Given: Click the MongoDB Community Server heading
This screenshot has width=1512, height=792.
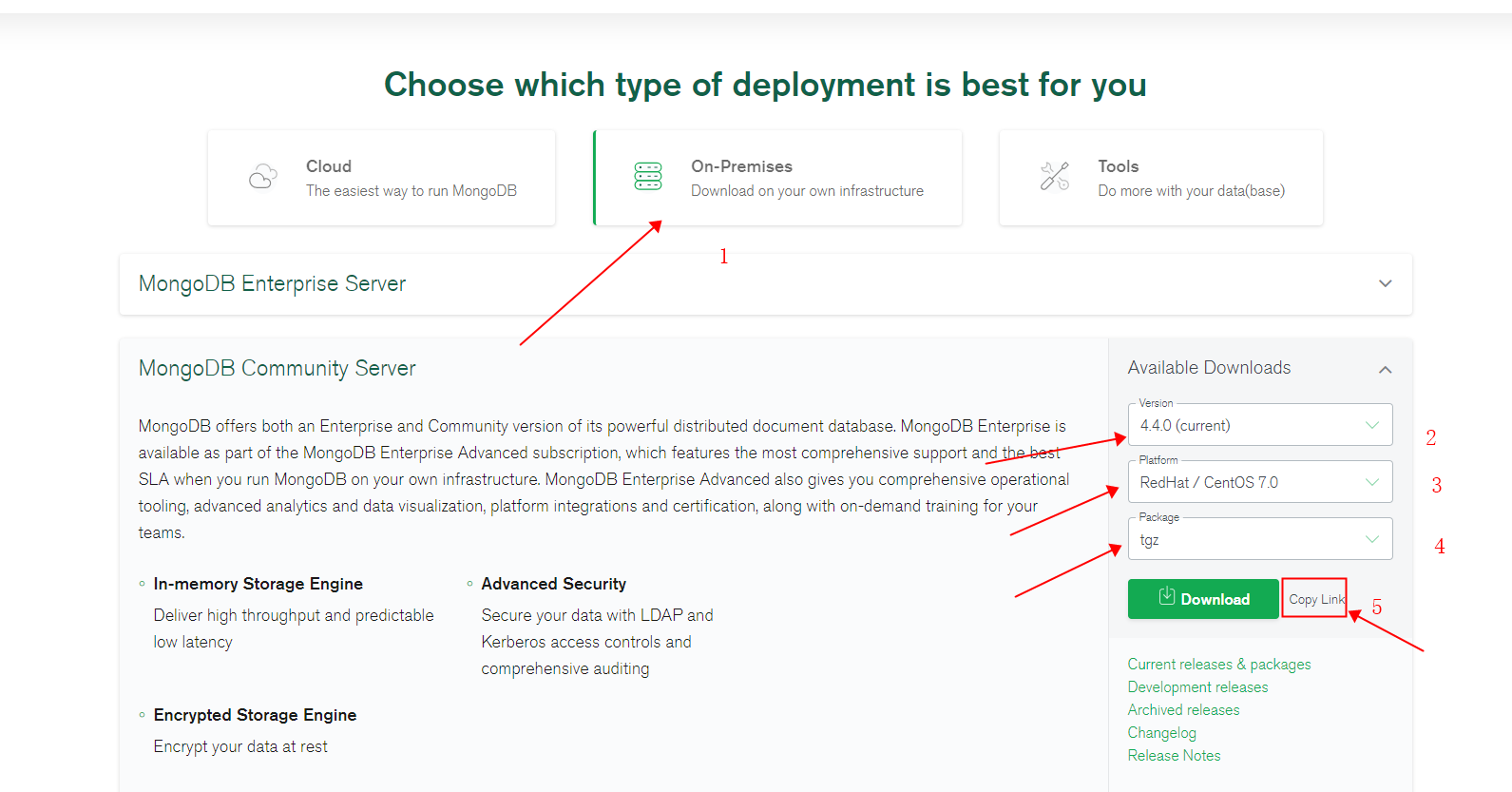Looking at the screenshot, I should pyautogui.click(x=278, y=368).
